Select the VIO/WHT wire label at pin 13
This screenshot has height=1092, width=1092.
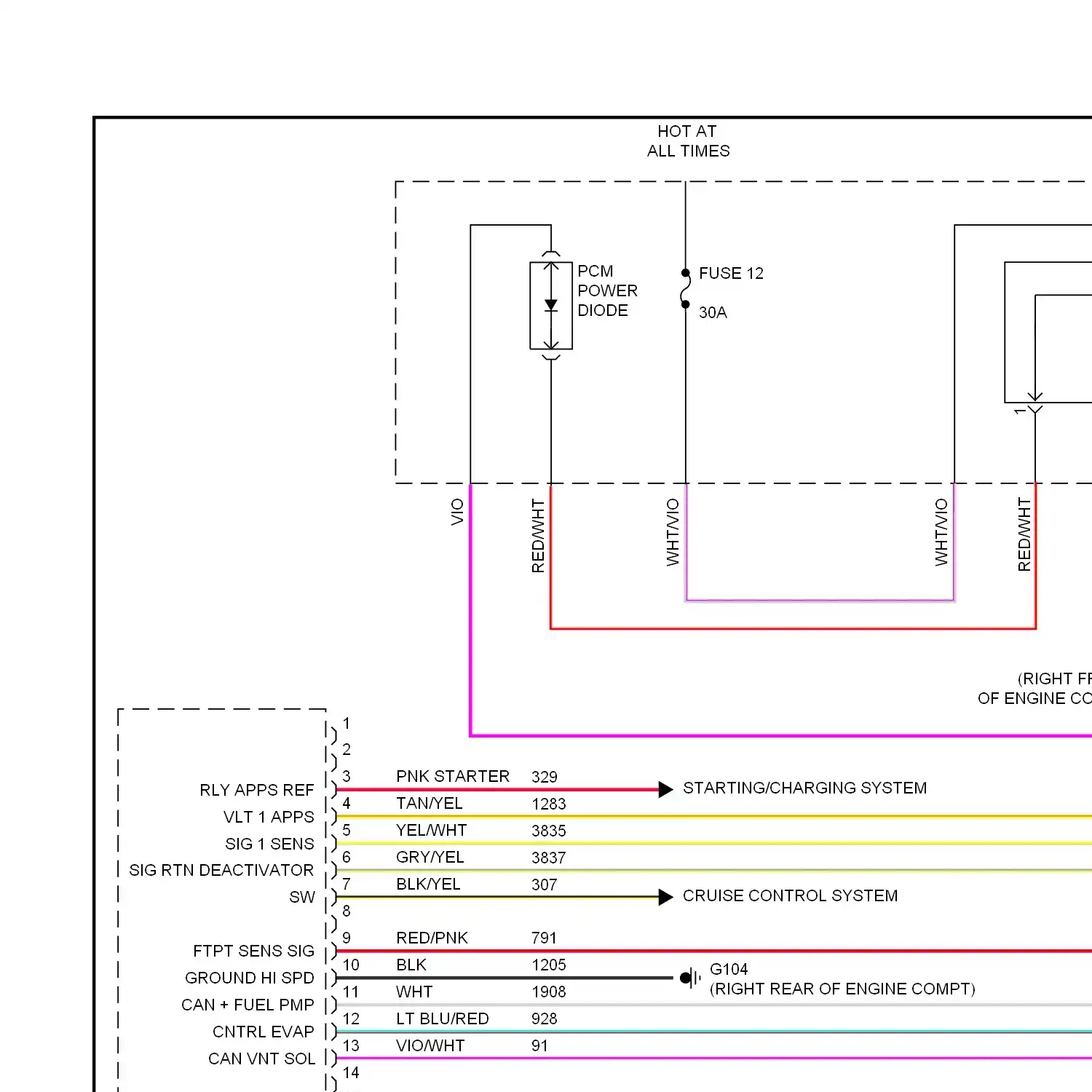430,1045
